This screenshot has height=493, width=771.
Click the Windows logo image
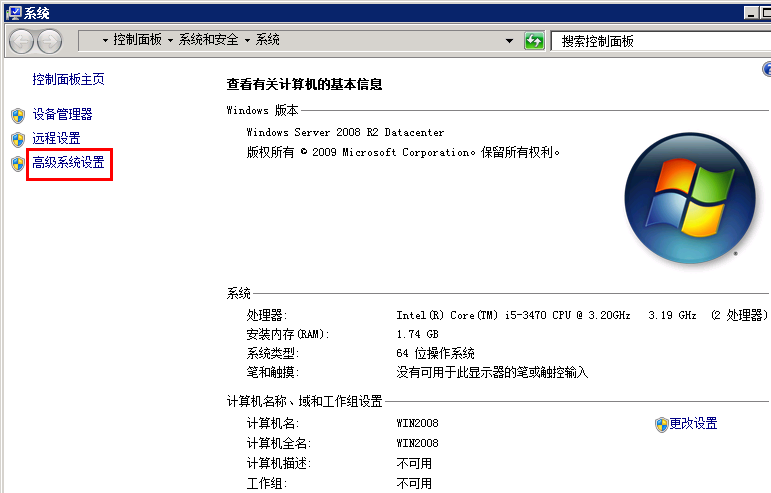coord(690,198)
